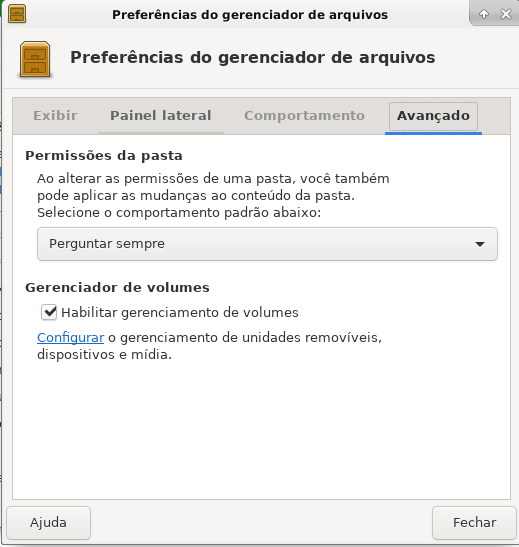This screenshot has height=547, width=519.
Task: Click the Permissões da pasta section heading
Action: click(104, 156)
